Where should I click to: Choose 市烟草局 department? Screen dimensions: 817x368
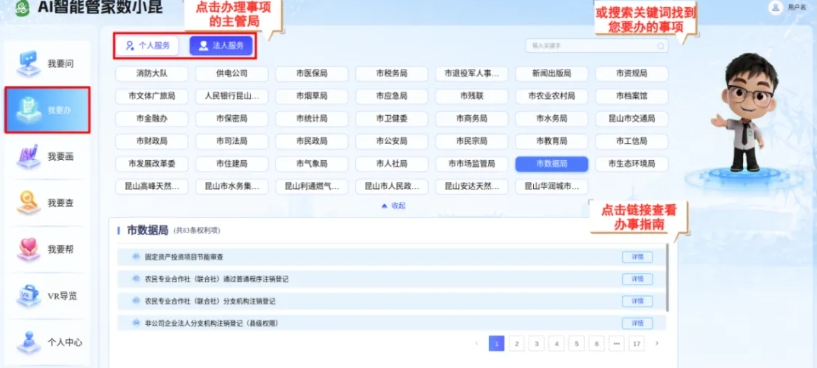point(312,96)
